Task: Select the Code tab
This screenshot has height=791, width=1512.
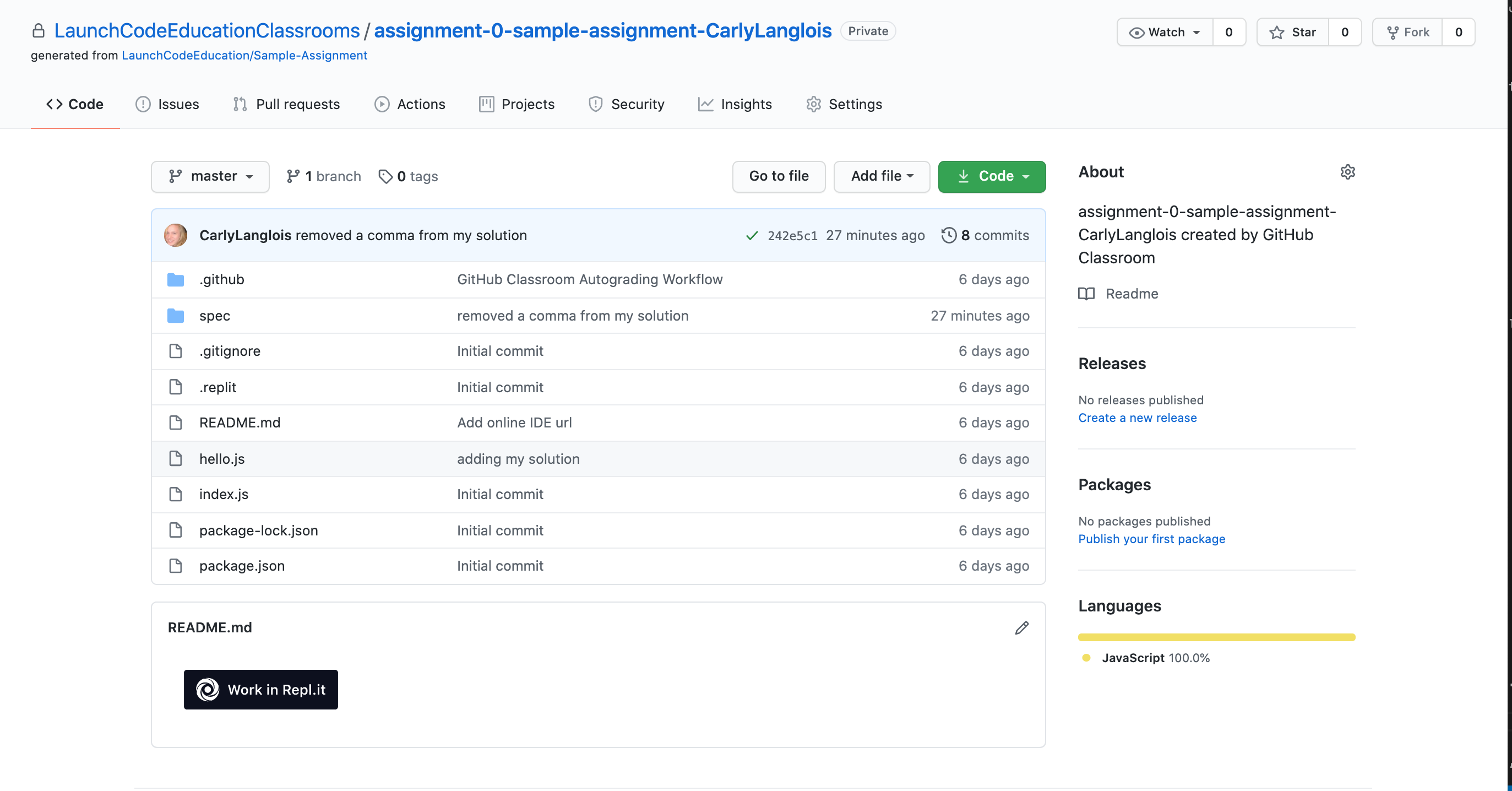Action: point(75,104)
